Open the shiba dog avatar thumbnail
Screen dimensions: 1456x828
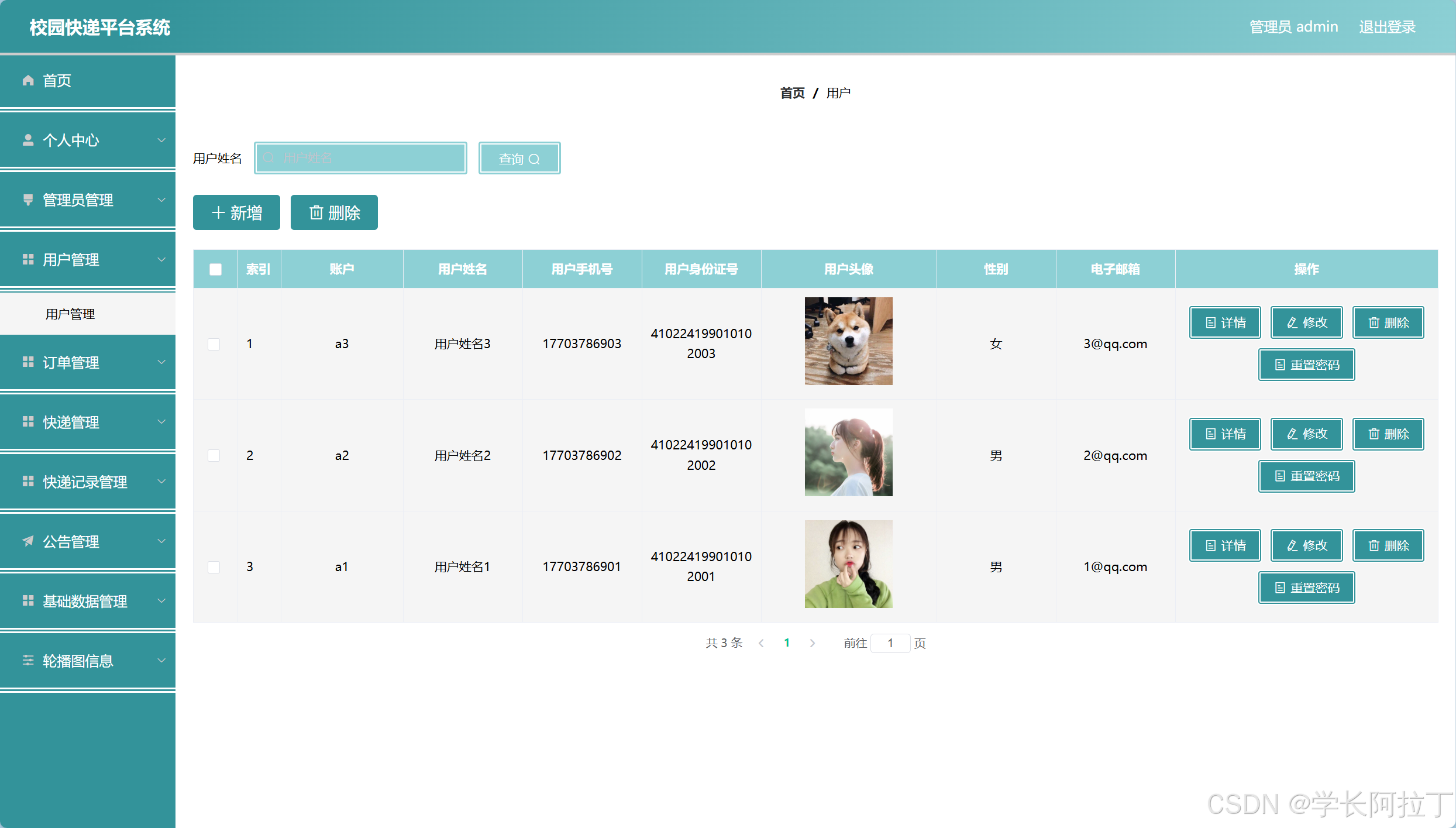click(x=848, y=341)
